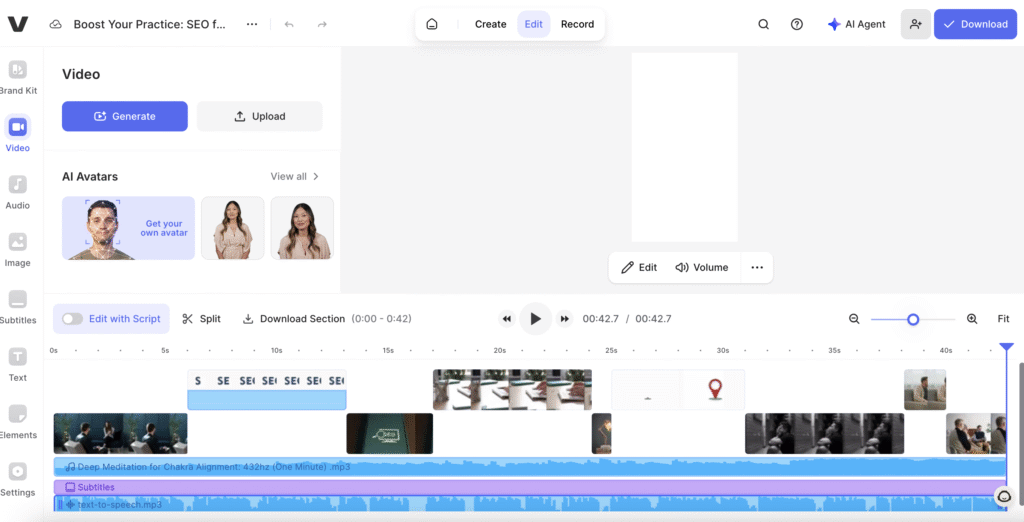Switch to the Record tab
1024x522 pixels.
tap(577, 24)
